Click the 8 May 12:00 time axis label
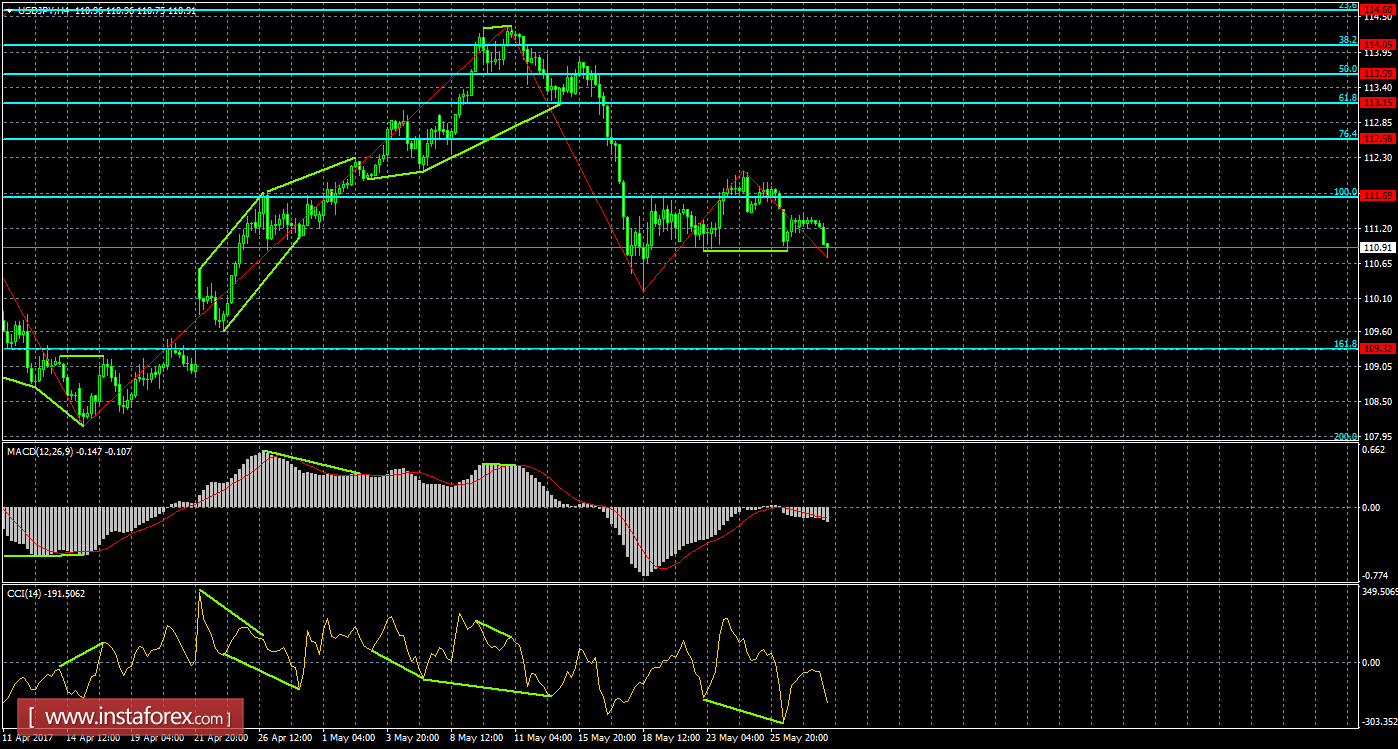The image size is (1398, 749). 478,738
